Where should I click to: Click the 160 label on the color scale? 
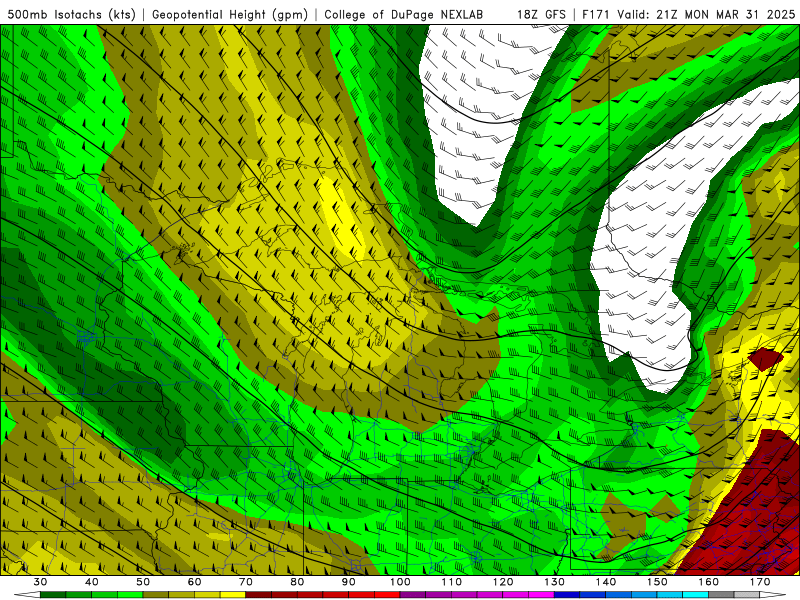click(709, 582)
